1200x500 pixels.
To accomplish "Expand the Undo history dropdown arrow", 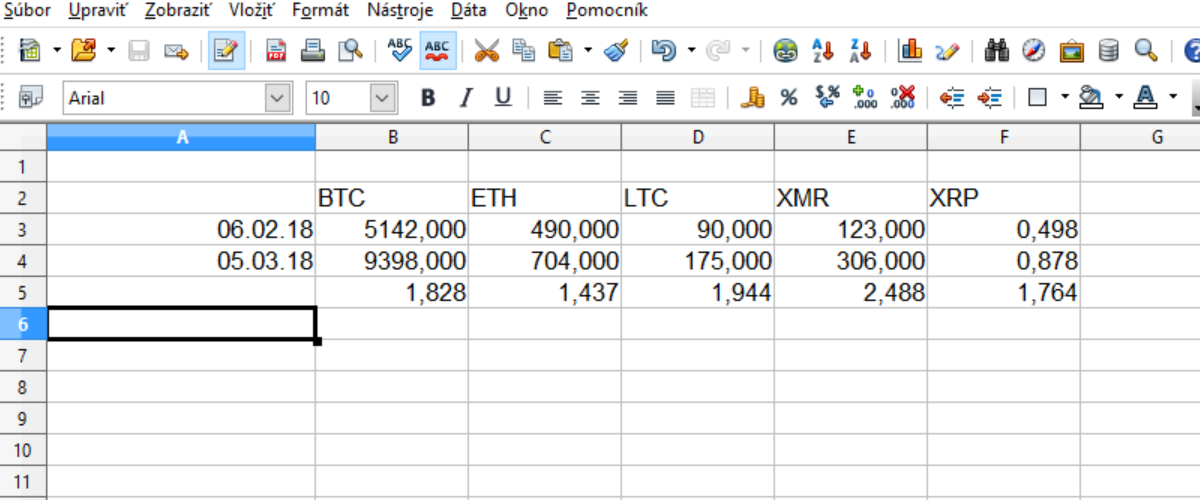I will point(691,50).
